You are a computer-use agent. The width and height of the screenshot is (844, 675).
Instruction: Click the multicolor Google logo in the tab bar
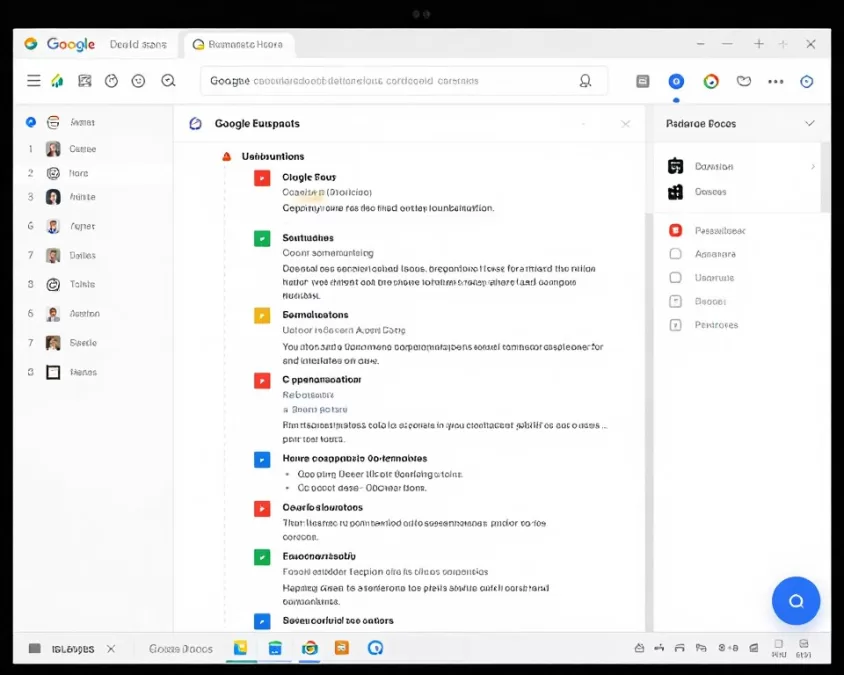(x=31, y=44)
